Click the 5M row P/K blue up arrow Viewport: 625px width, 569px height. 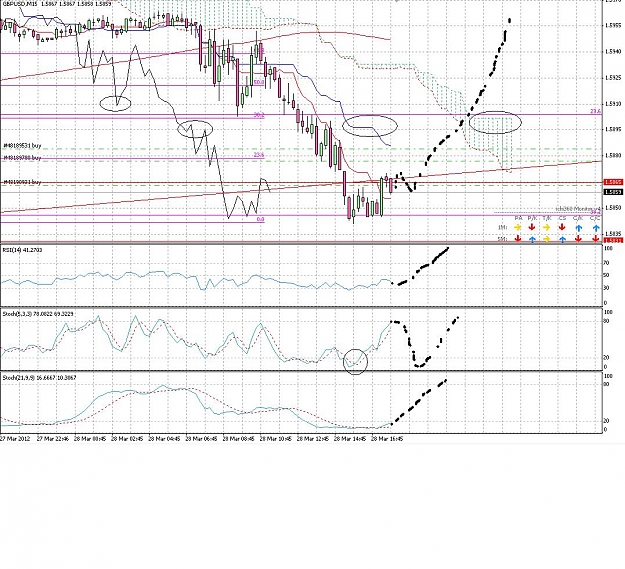coord(532,239)
